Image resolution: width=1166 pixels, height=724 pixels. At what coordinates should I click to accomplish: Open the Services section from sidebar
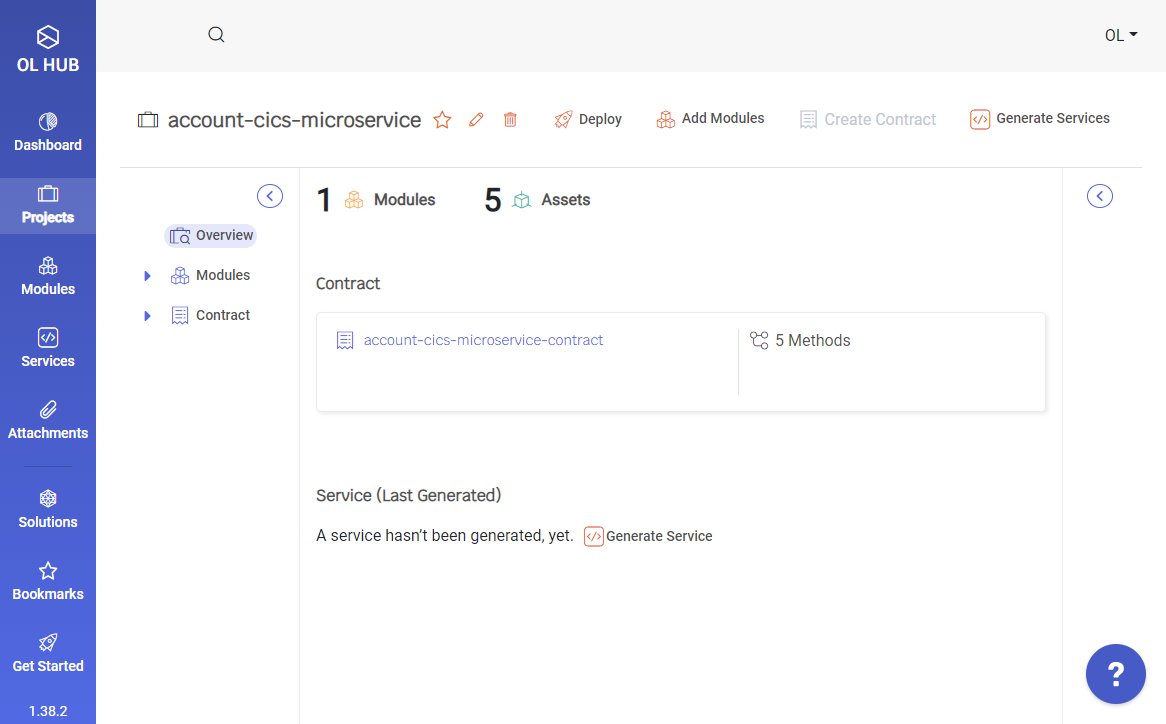pos(48,347)
